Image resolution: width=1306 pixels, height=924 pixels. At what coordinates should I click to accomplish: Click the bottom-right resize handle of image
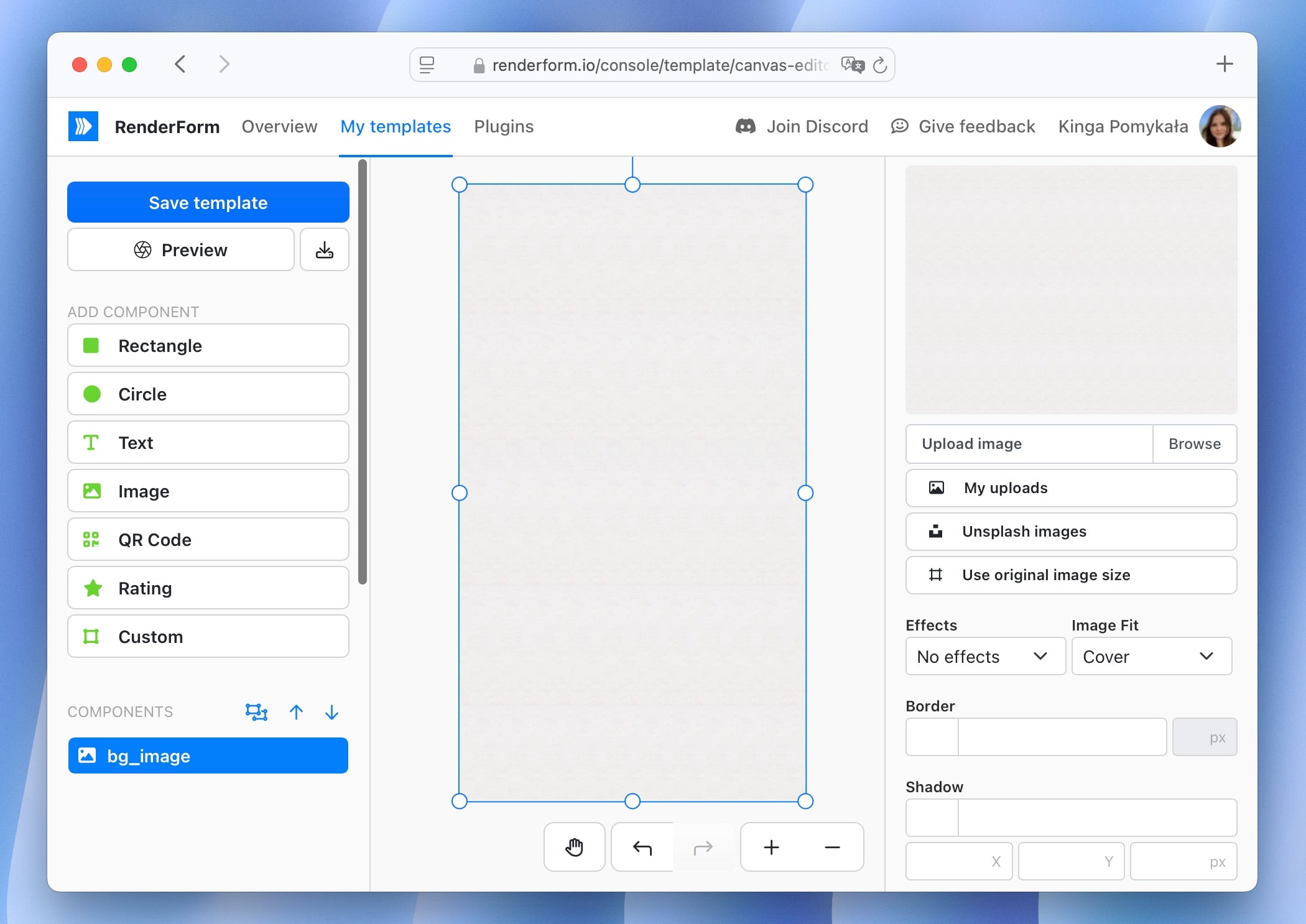coord(805,801)
